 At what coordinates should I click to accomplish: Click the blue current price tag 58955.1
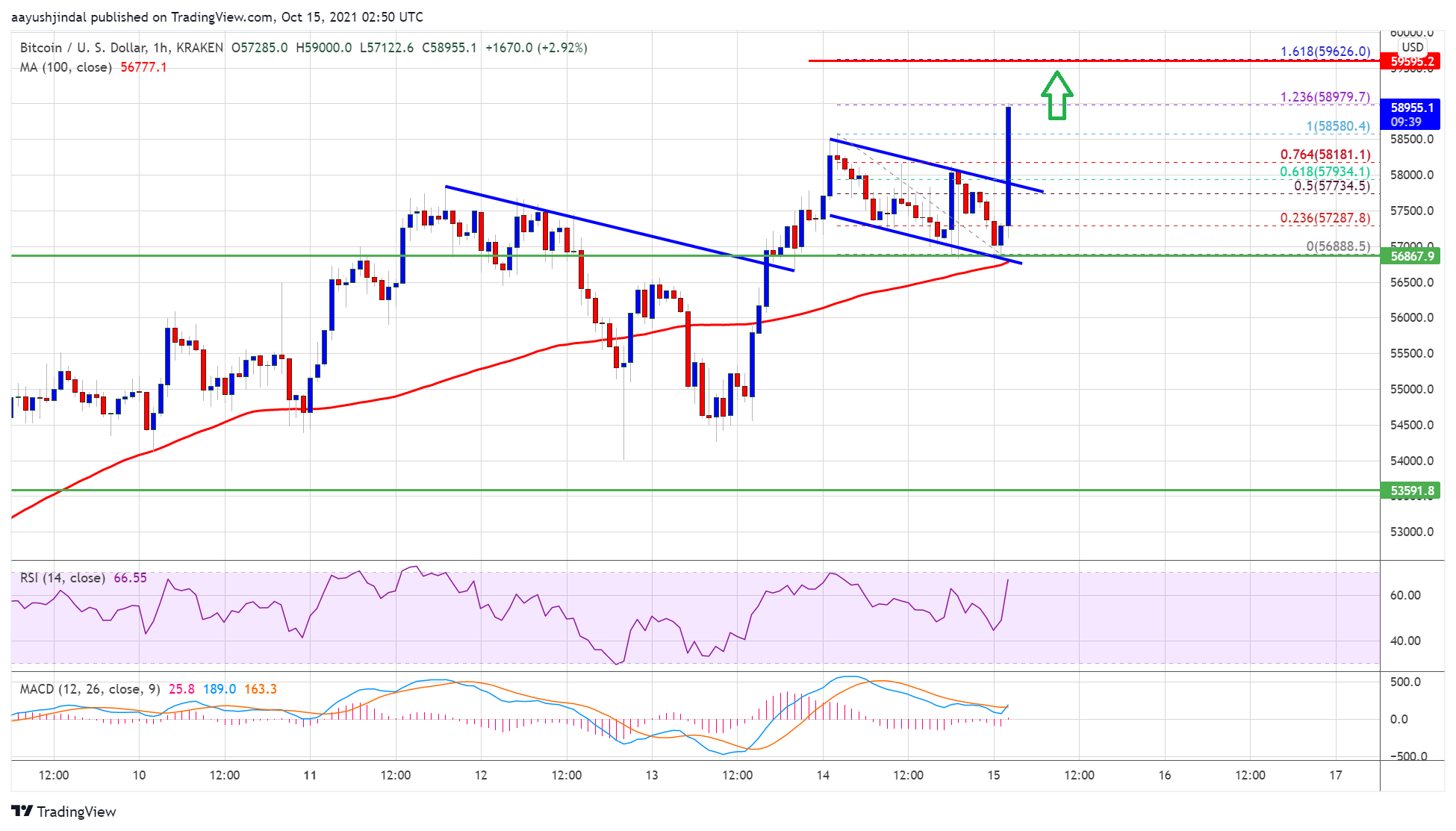[1410, 114]
